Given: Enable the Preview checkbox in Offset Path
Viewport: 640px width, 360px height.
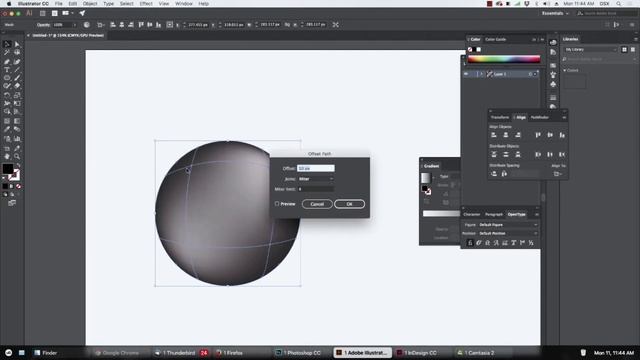Looking at the screenshot, I should 277,204.
